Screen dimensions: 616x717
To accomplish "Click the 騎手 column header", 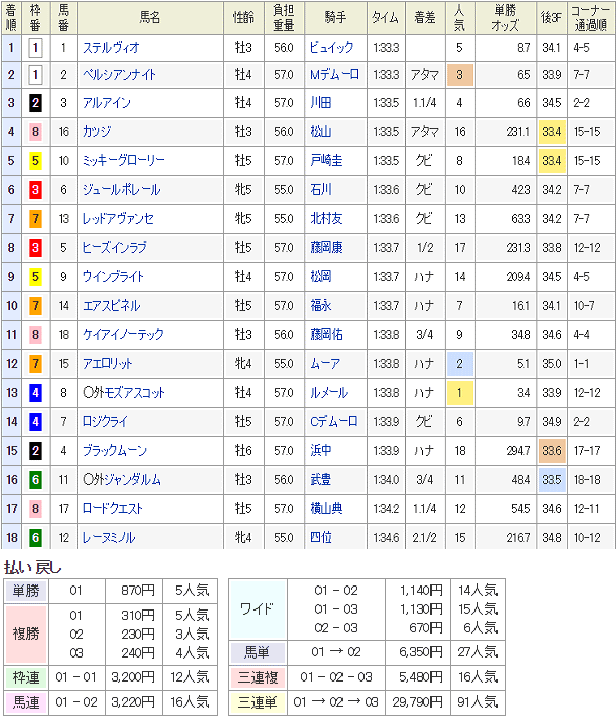I will click(x=336, y=18).
